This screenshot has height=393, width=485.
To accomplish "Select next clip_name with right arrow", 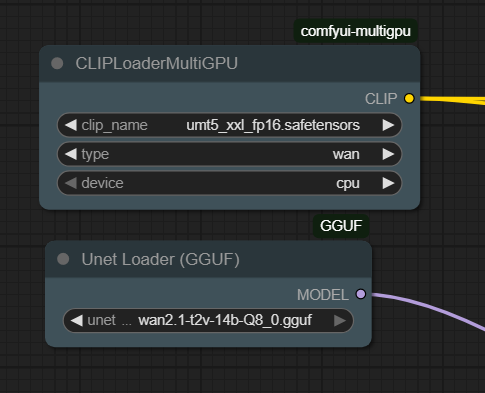I will click(388, 125).
